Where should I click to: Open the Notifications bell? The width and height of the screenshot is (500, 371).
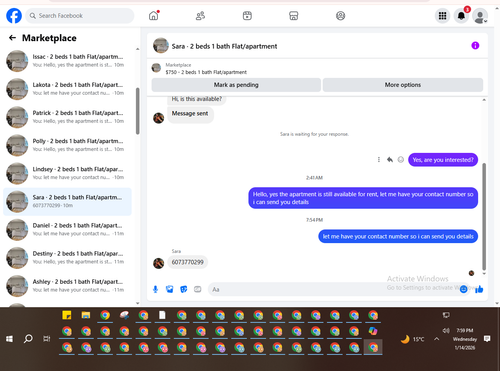pos(461,16)
